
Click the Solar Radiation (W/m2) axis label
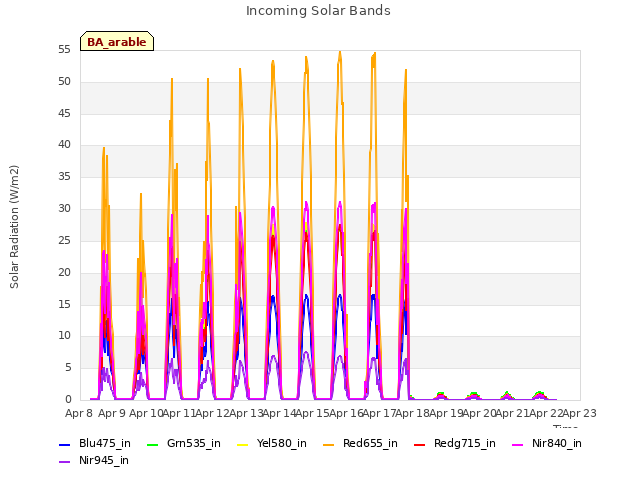14,227
